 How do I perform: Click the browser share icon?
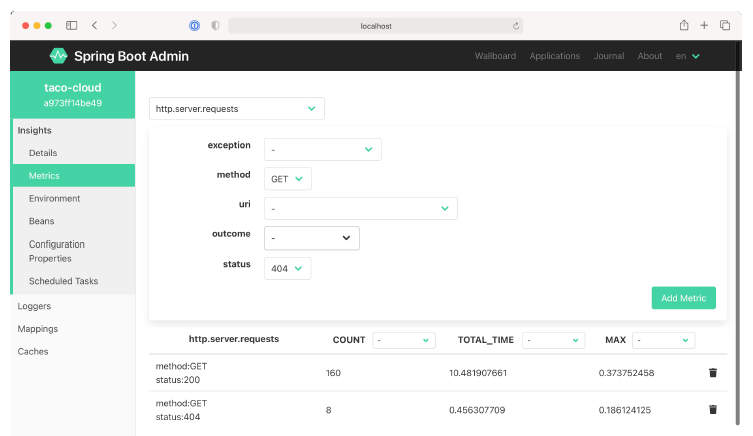[684, 25]
